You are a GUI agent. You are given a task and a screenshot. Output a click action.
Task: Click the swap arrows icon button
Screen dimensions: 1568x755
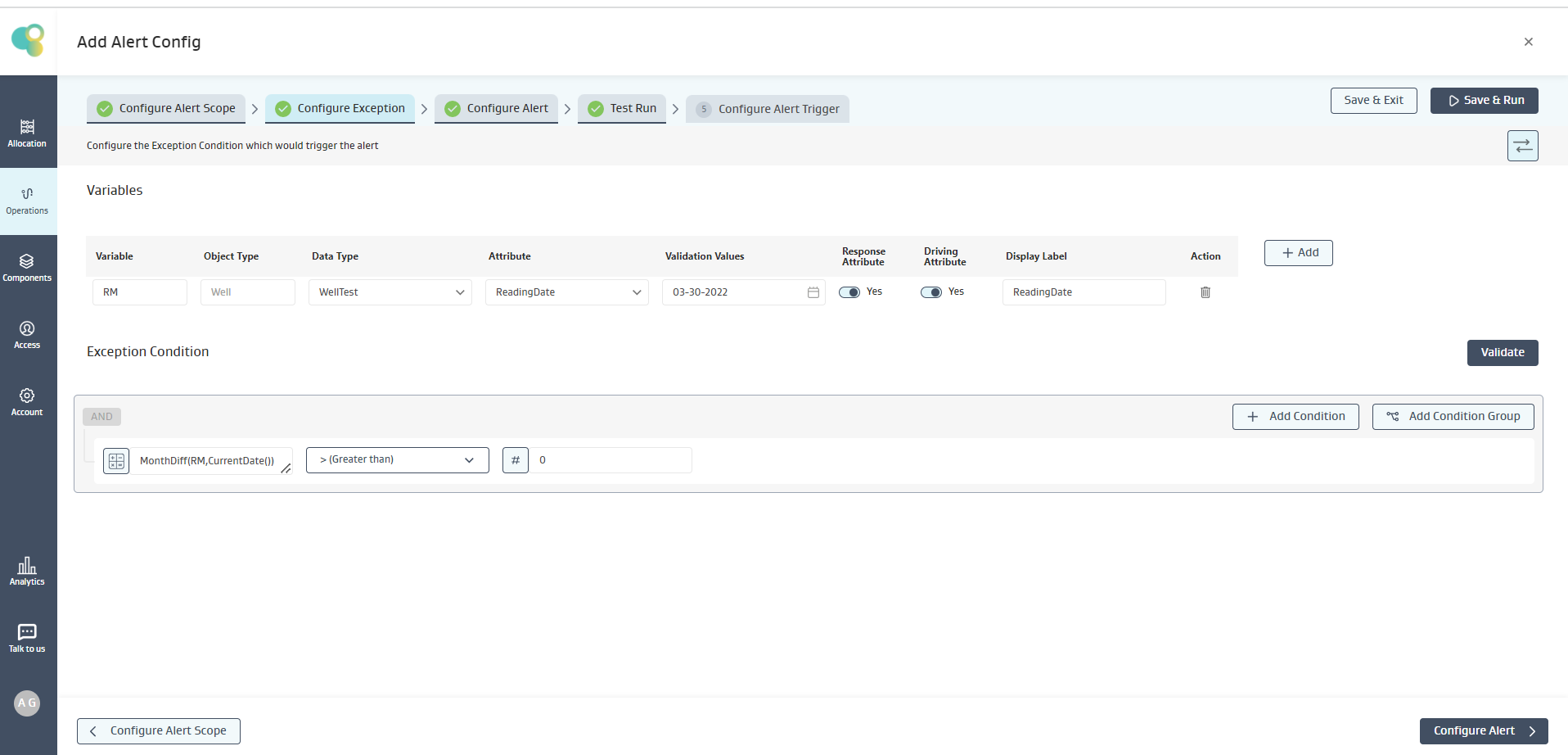(1522, 146)
